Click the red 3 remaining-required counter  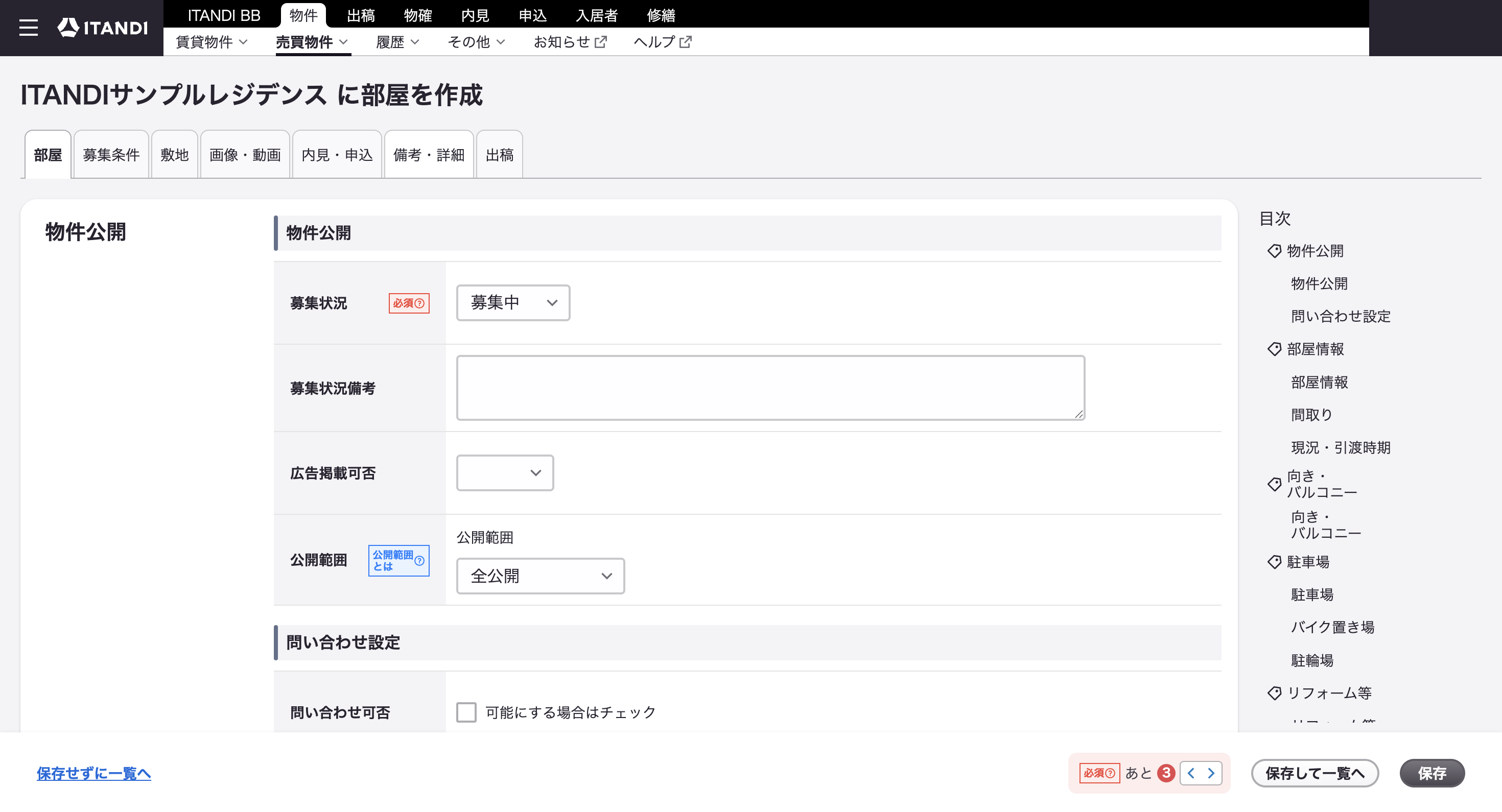coord(1165,773)
